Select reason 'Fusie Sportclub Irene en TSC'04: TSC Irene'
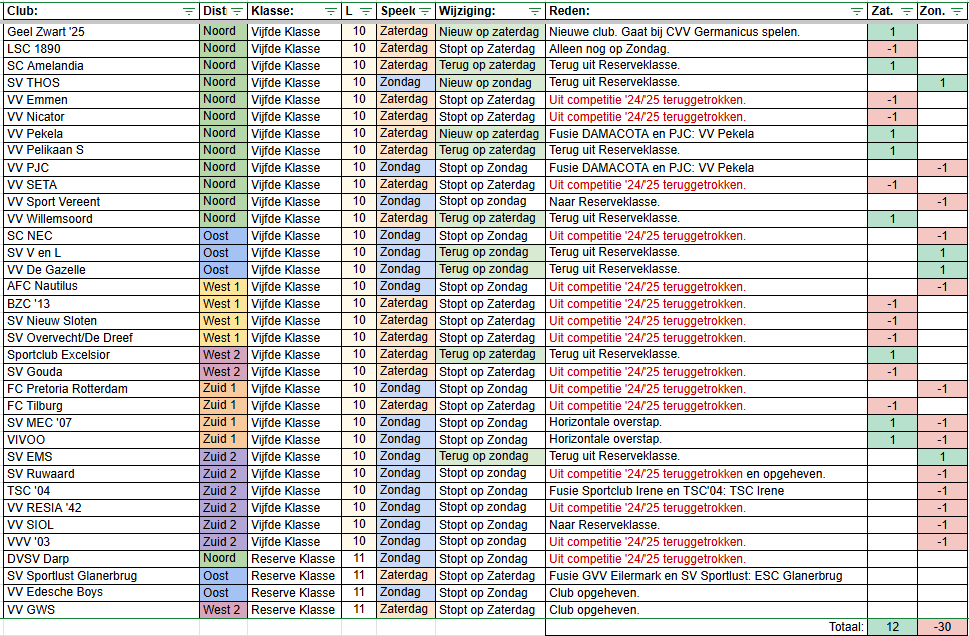969x636 pixels. 706,491
